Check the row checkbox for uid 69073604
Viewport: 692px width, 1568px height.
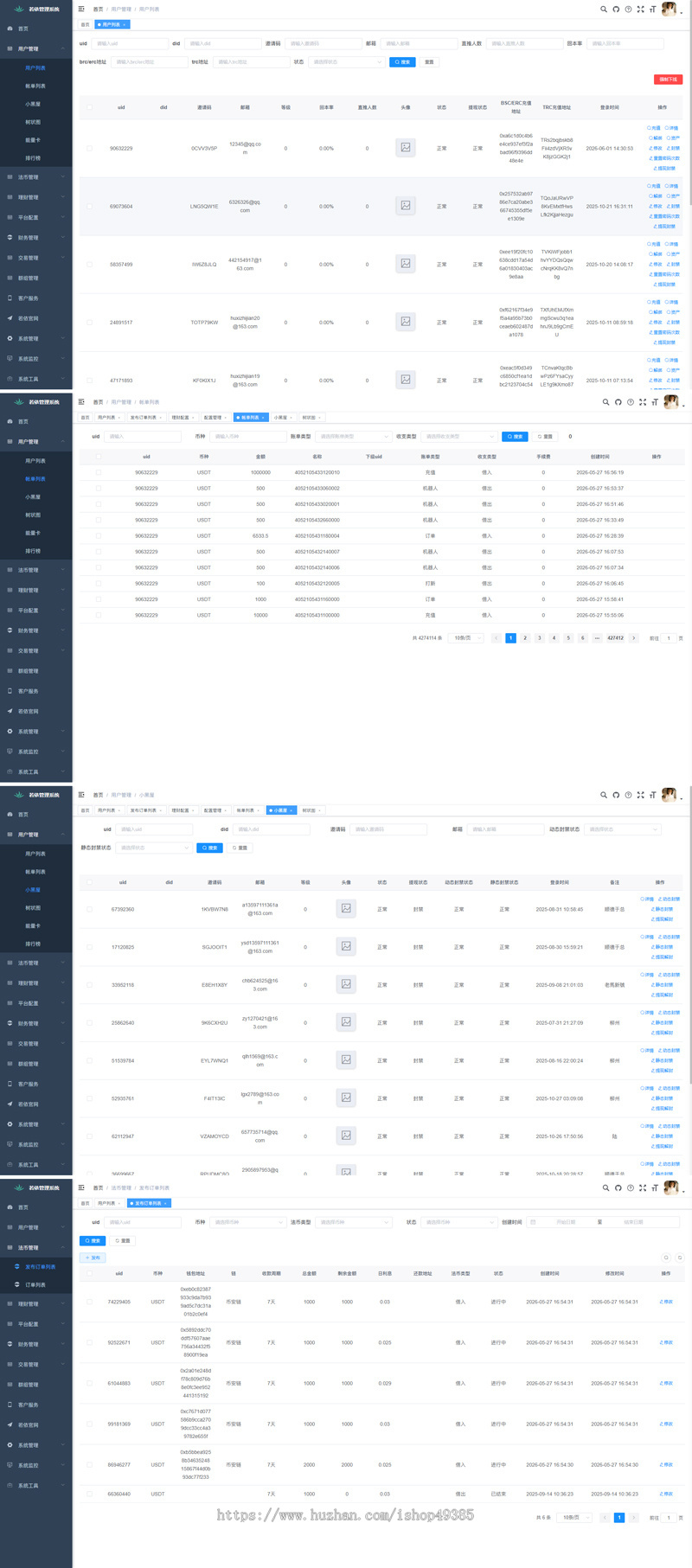pyautogui.click(x=89, y=207)
